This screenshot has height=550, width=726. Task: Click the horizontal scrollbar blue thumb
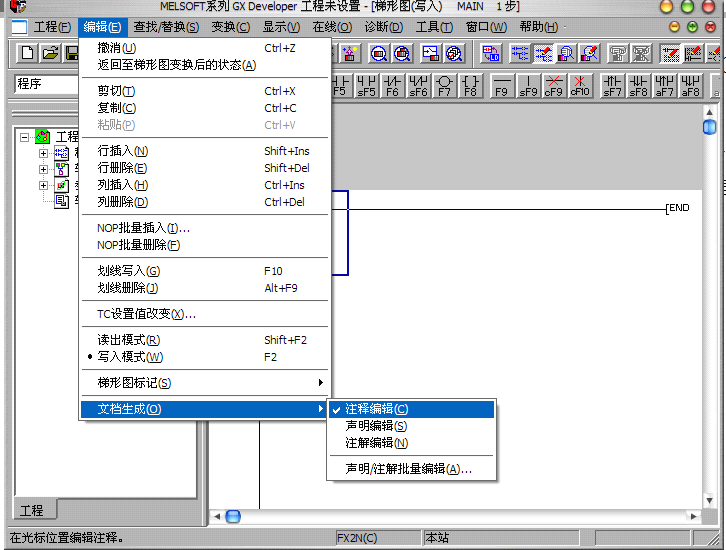click(233, 516)
